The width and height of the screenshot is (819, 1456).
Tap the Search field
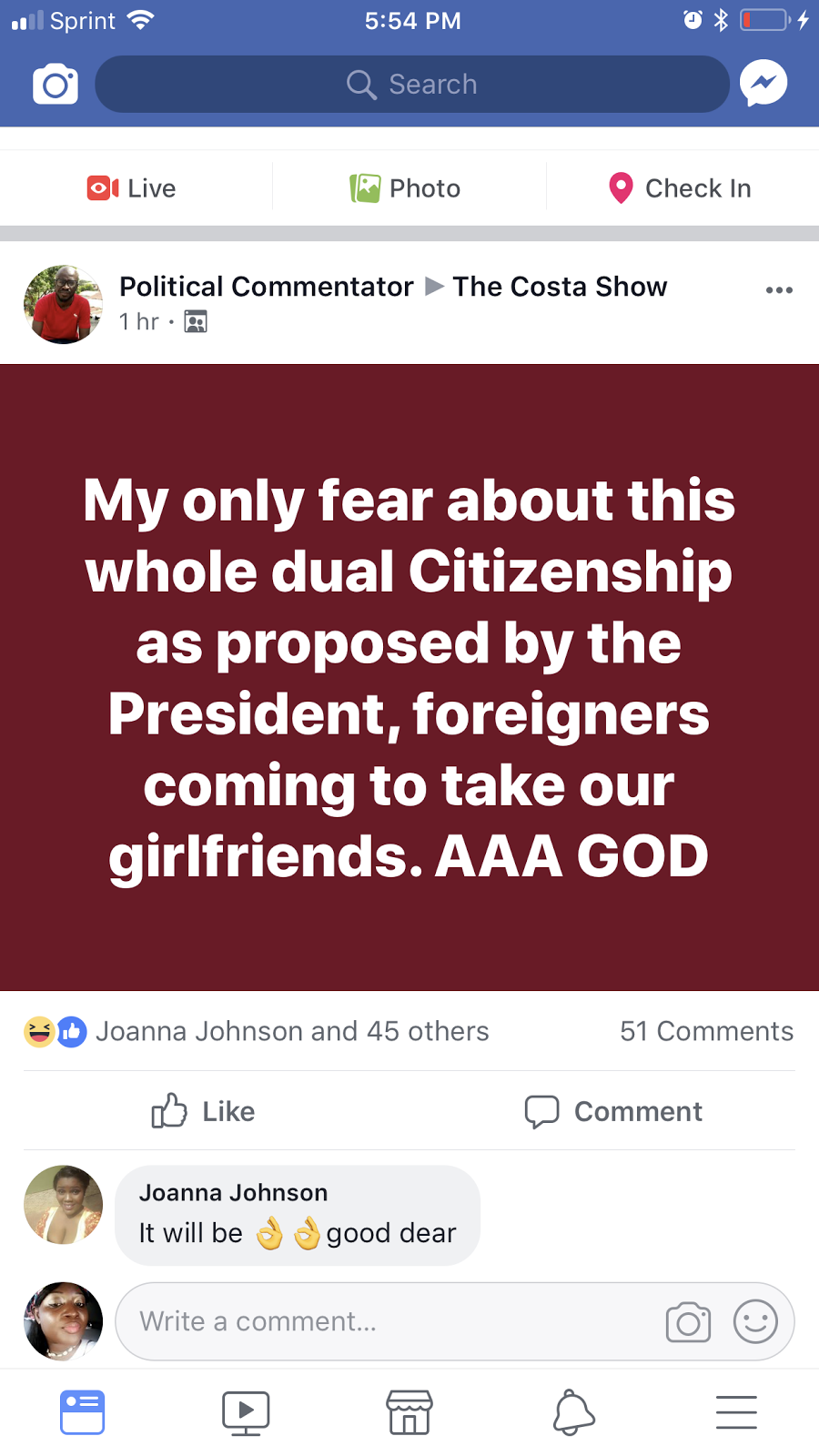tap(412, 85)
